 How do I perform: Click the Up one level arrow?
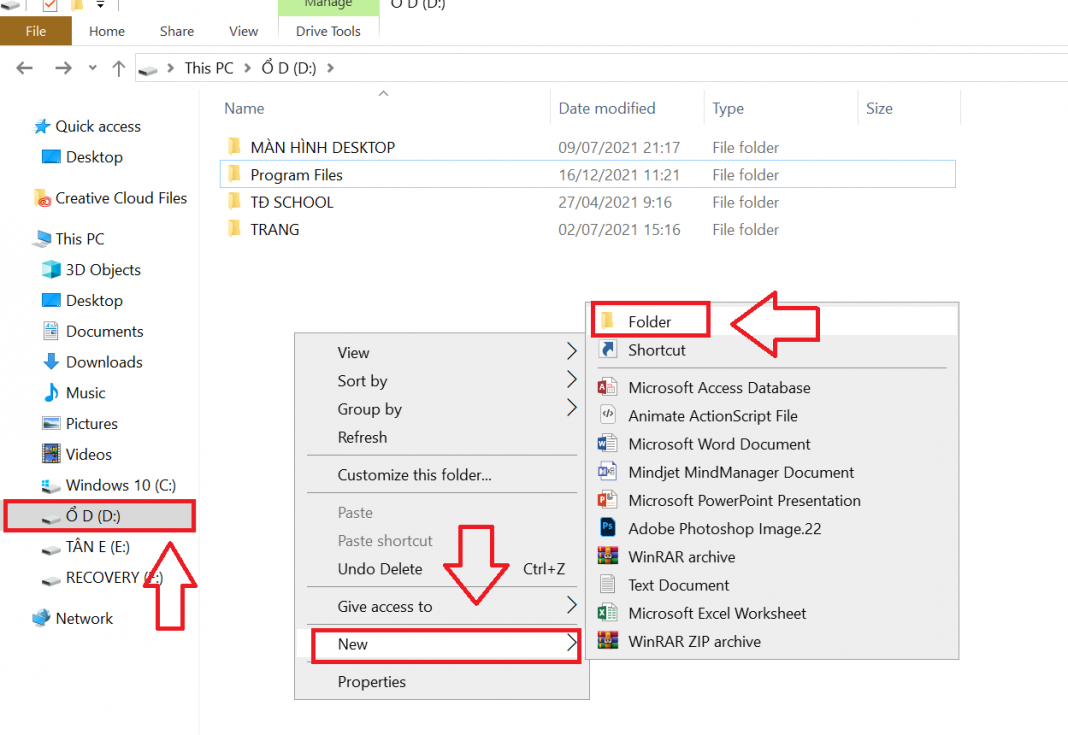(119, 68)
